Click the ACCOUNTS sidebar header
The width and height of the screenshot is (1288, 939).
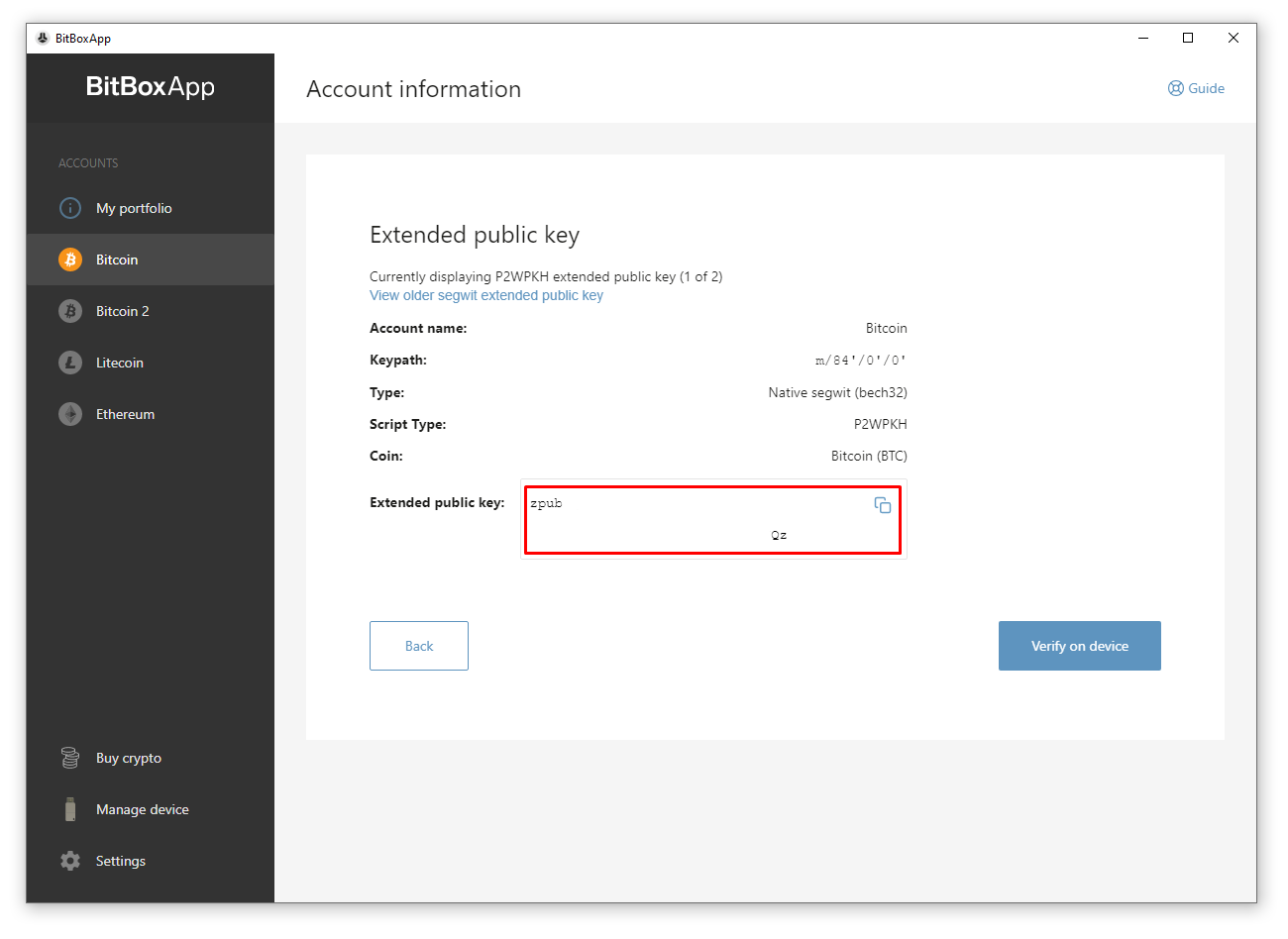pos(88,162)
